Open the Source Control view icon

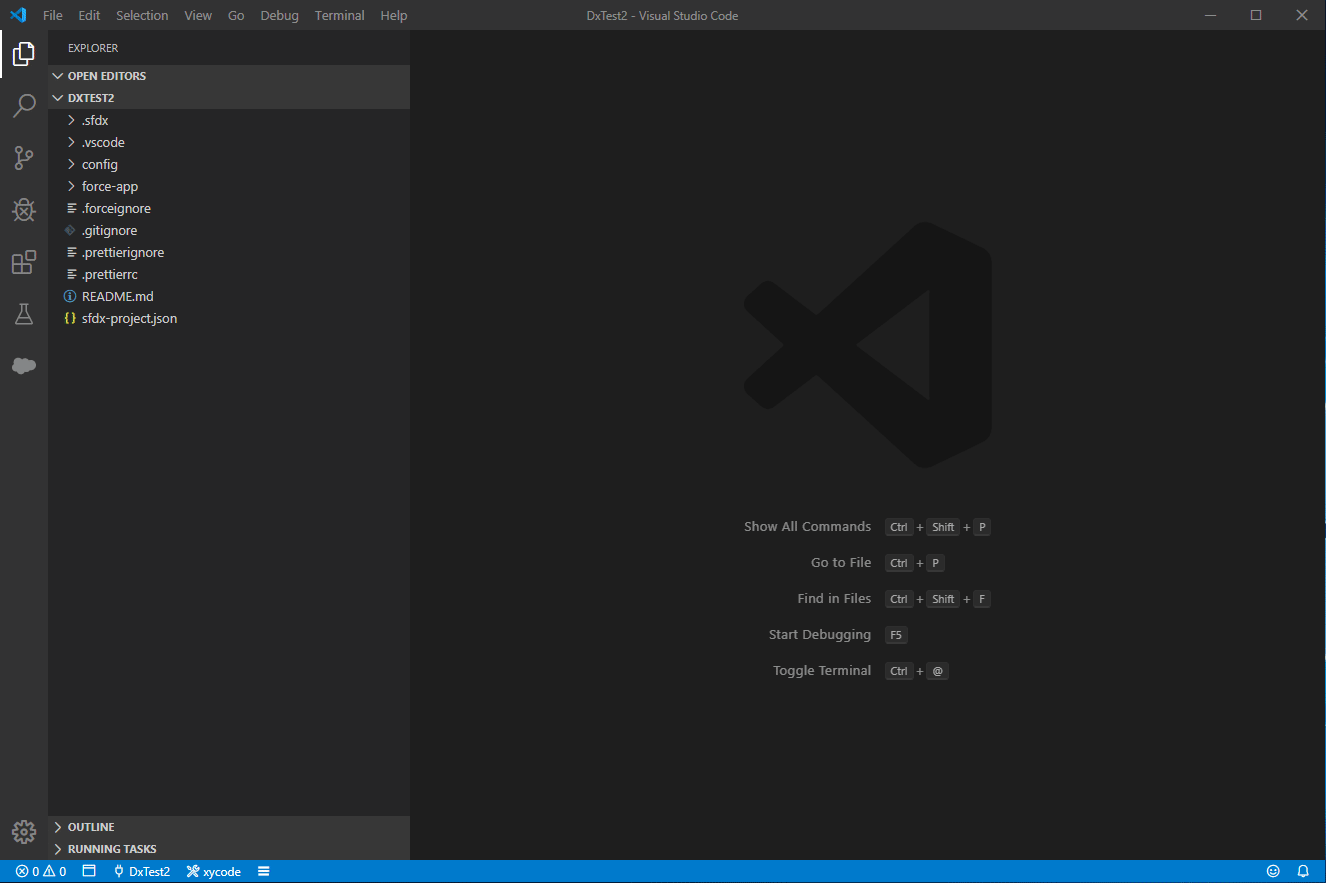[x=24, y=158]
